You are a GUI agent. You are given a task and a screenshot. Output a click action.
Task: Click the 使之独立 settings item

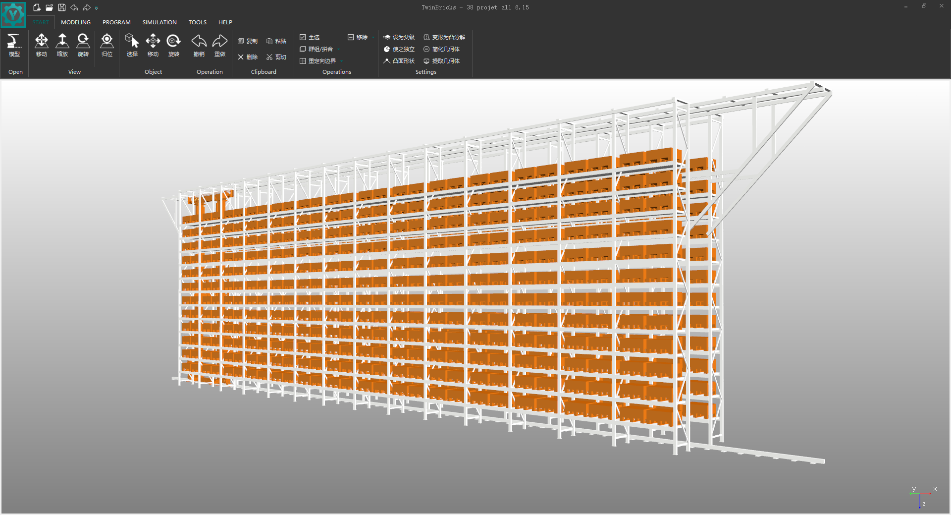(399, 49)
